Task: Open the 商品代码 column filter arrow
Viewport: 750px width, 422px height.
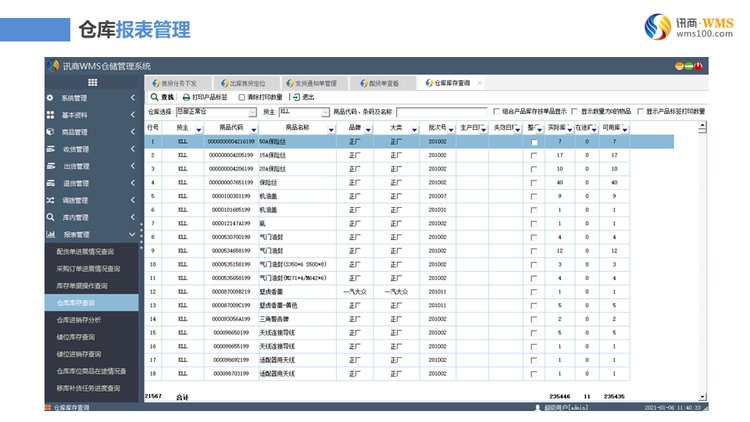Action: pos(254,129)
